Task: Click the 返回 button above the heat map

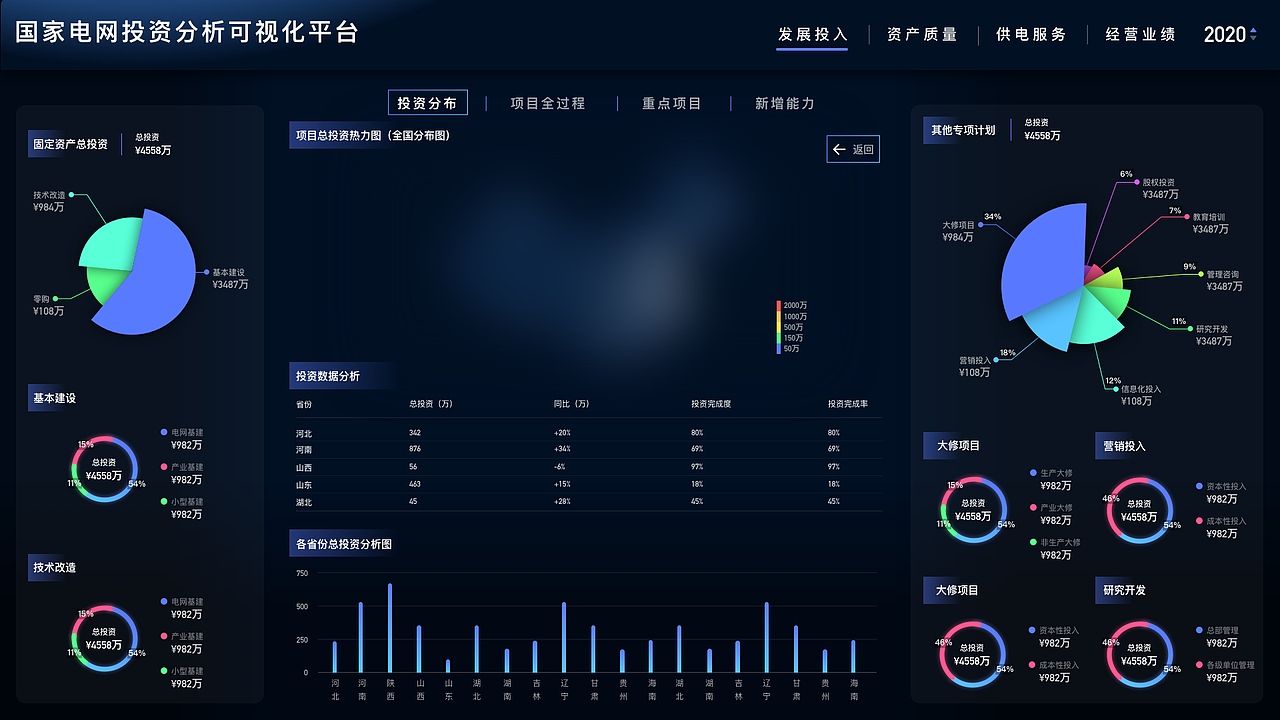Action: point(853,149)
